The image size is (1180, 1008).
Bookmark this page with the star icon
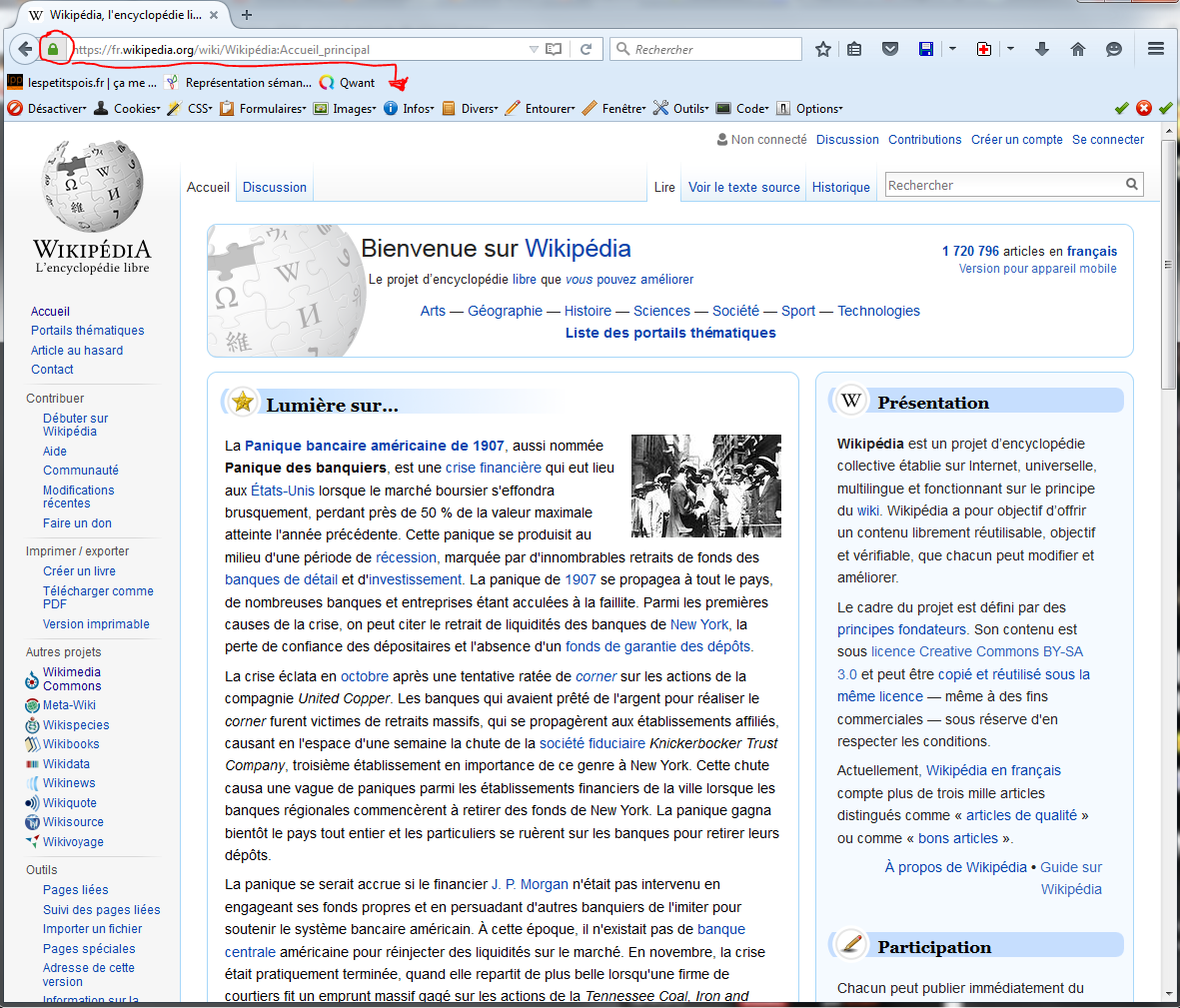click(822, 49)
